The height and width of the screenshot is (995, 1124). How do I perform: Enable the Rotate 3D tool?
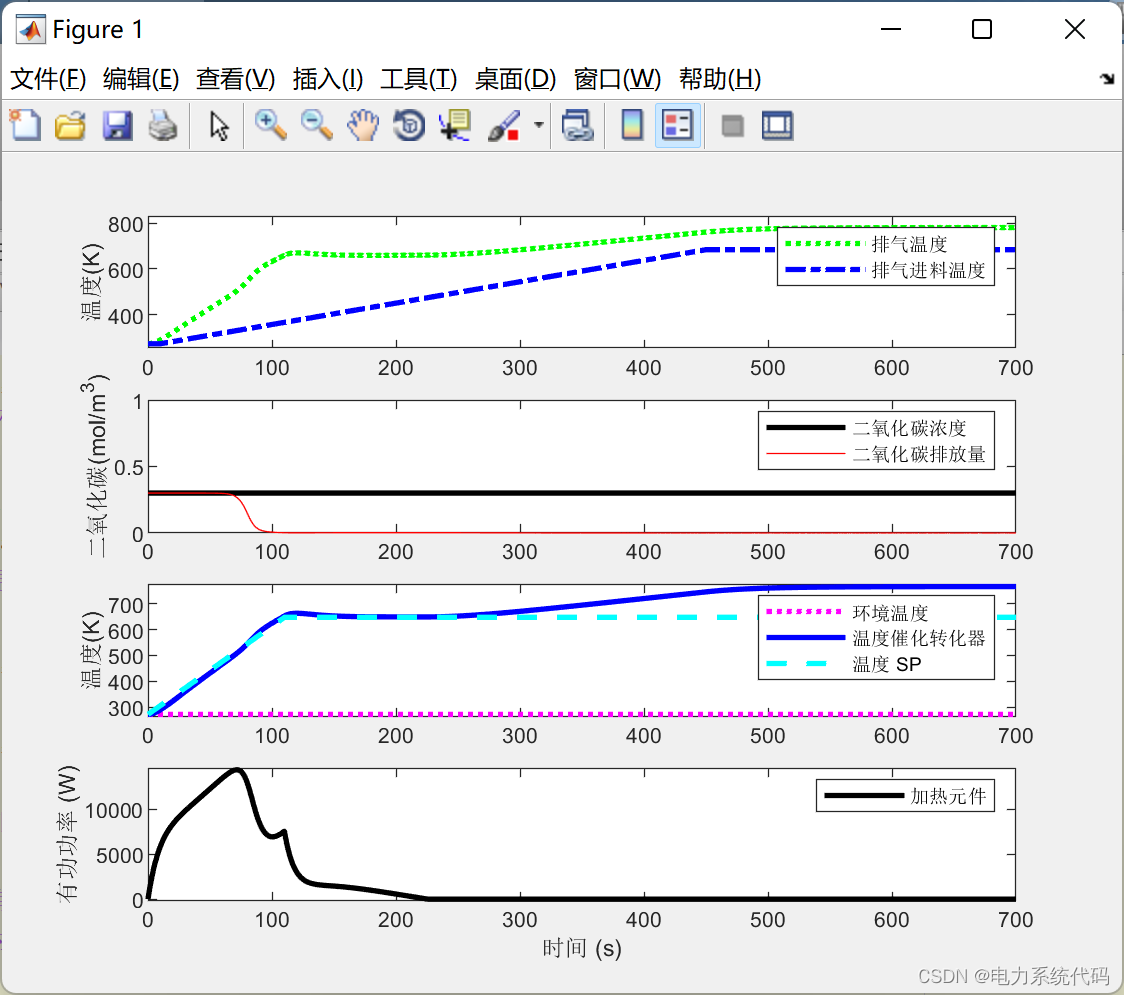pyautogui.click(x=409, y=125)
